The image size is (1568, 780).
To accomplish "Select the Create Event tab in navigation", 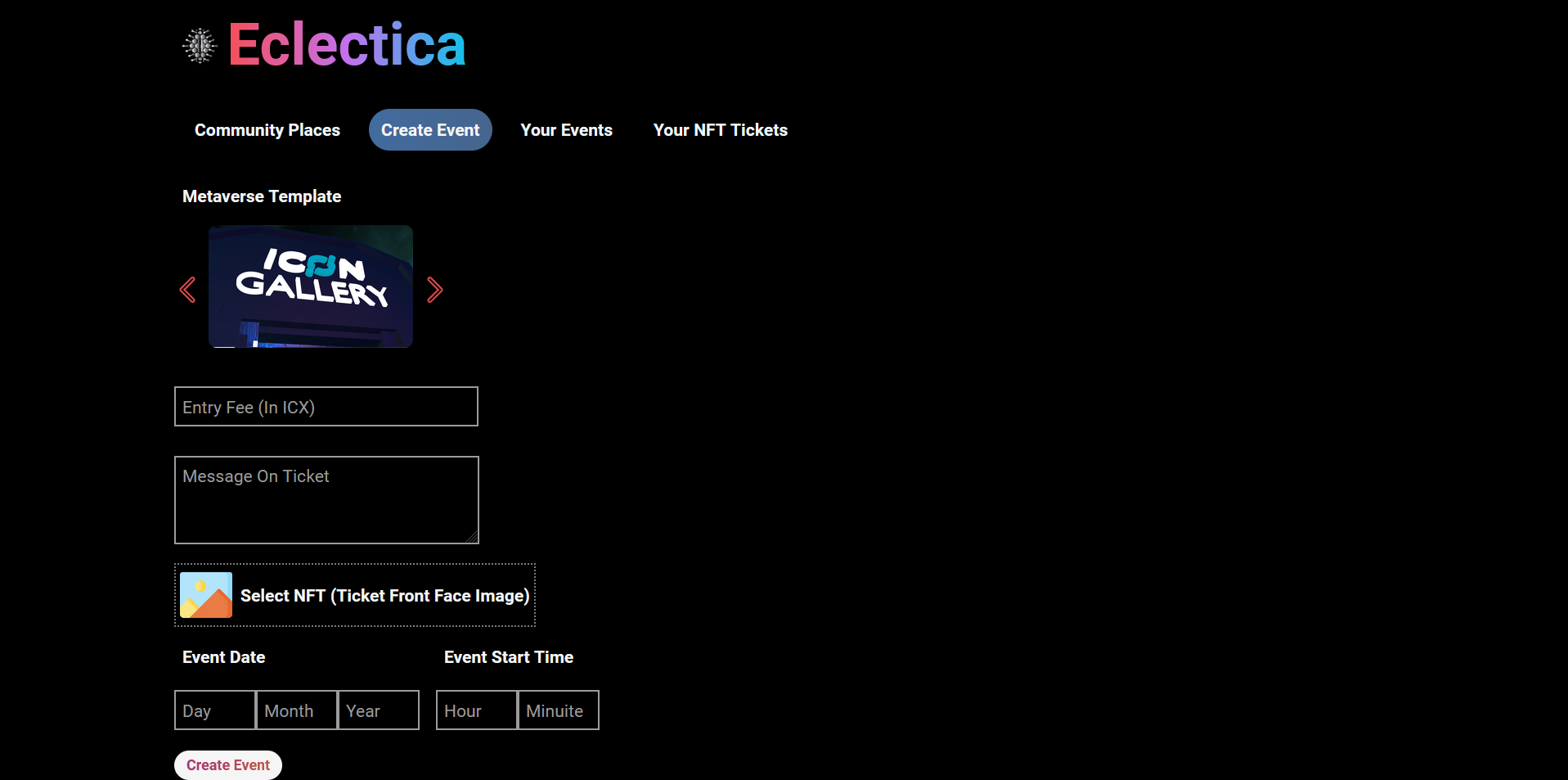I will tap(430, 130).
